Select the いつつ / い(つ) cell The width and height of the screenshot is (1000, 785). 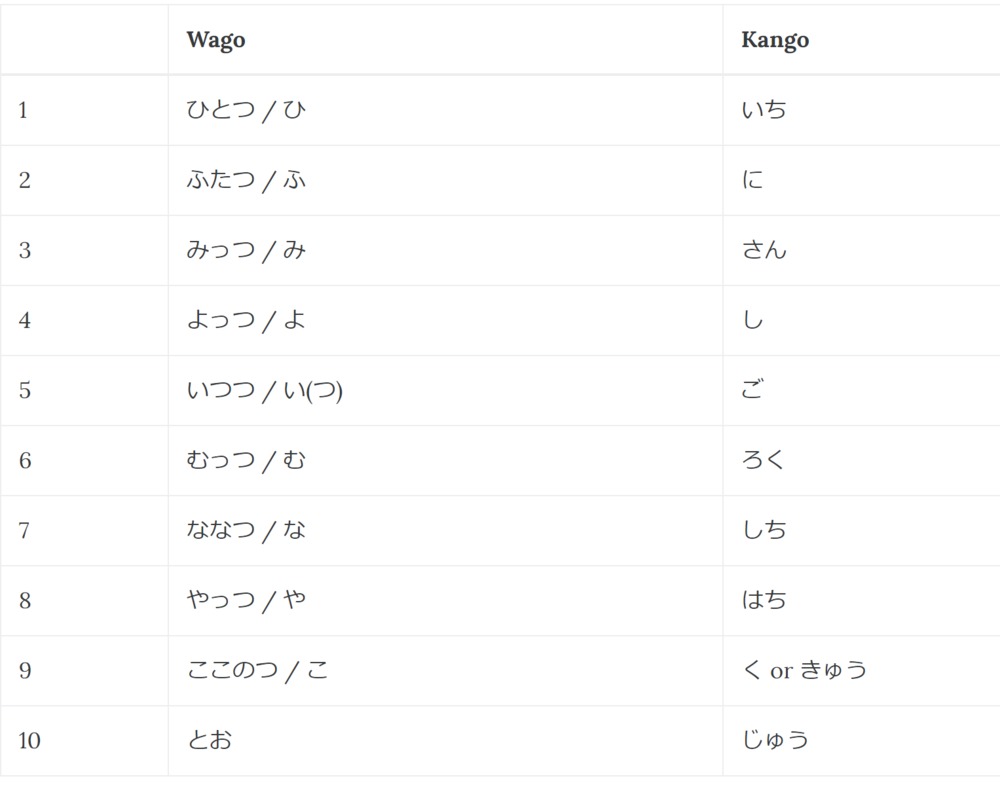coord(264,390)
